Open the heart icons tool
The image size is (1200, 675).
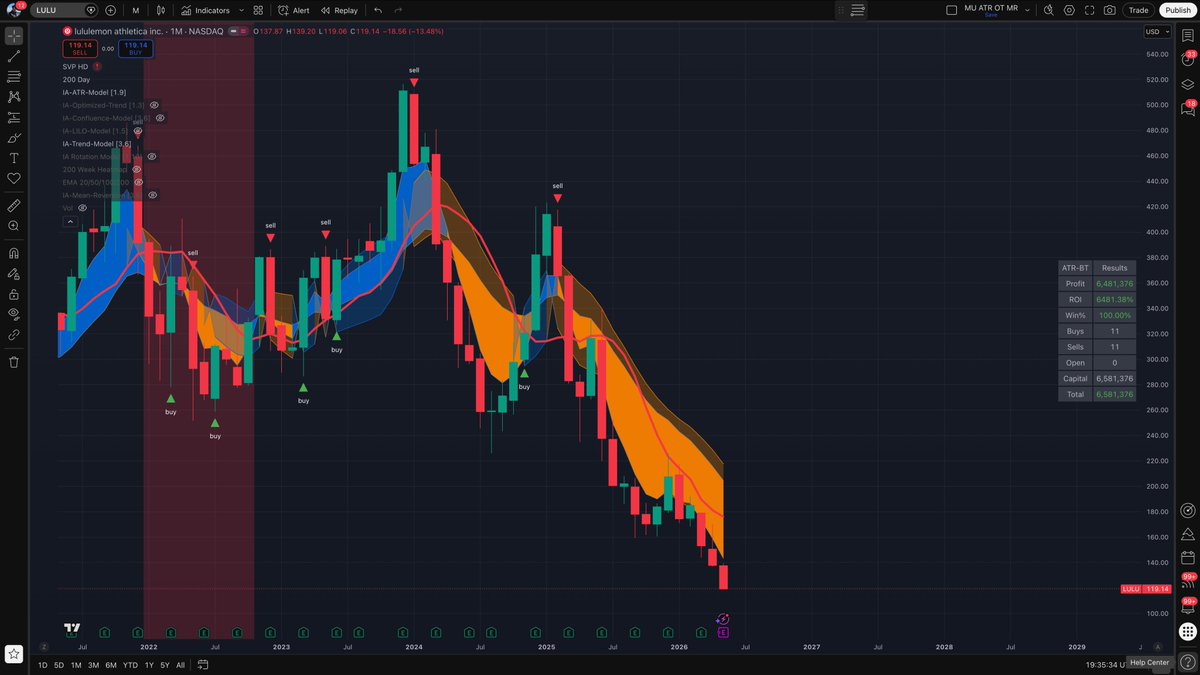point(14,178)
